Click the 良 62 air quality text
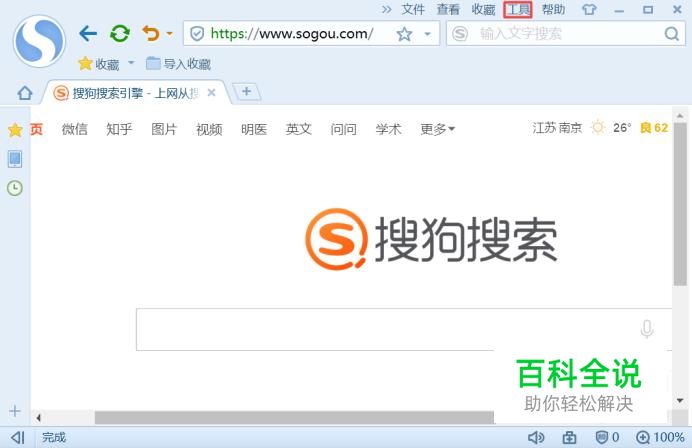692x448 pixels. coord(654,128)
